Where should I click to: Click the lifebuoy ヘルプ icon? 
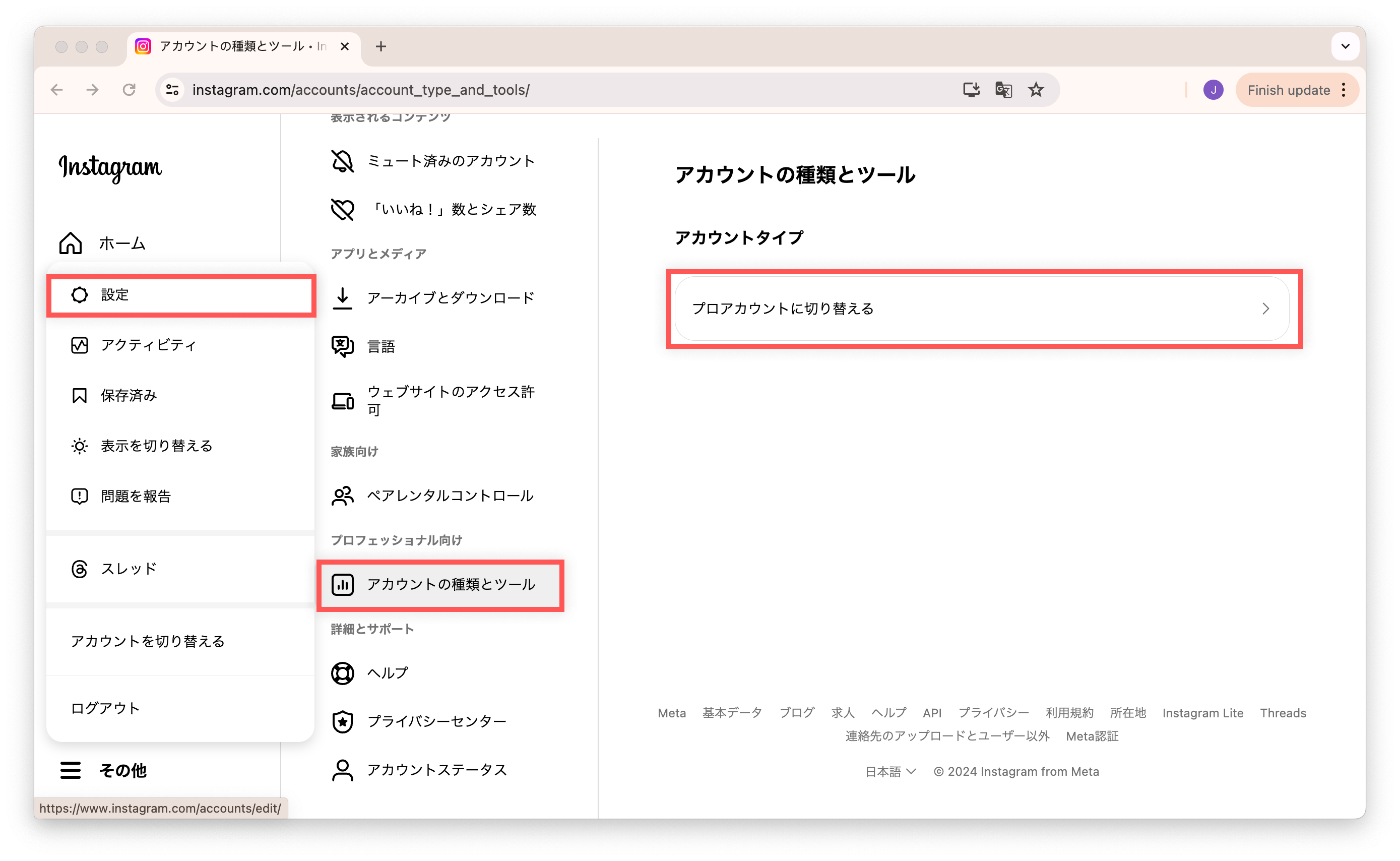point(343,673)
